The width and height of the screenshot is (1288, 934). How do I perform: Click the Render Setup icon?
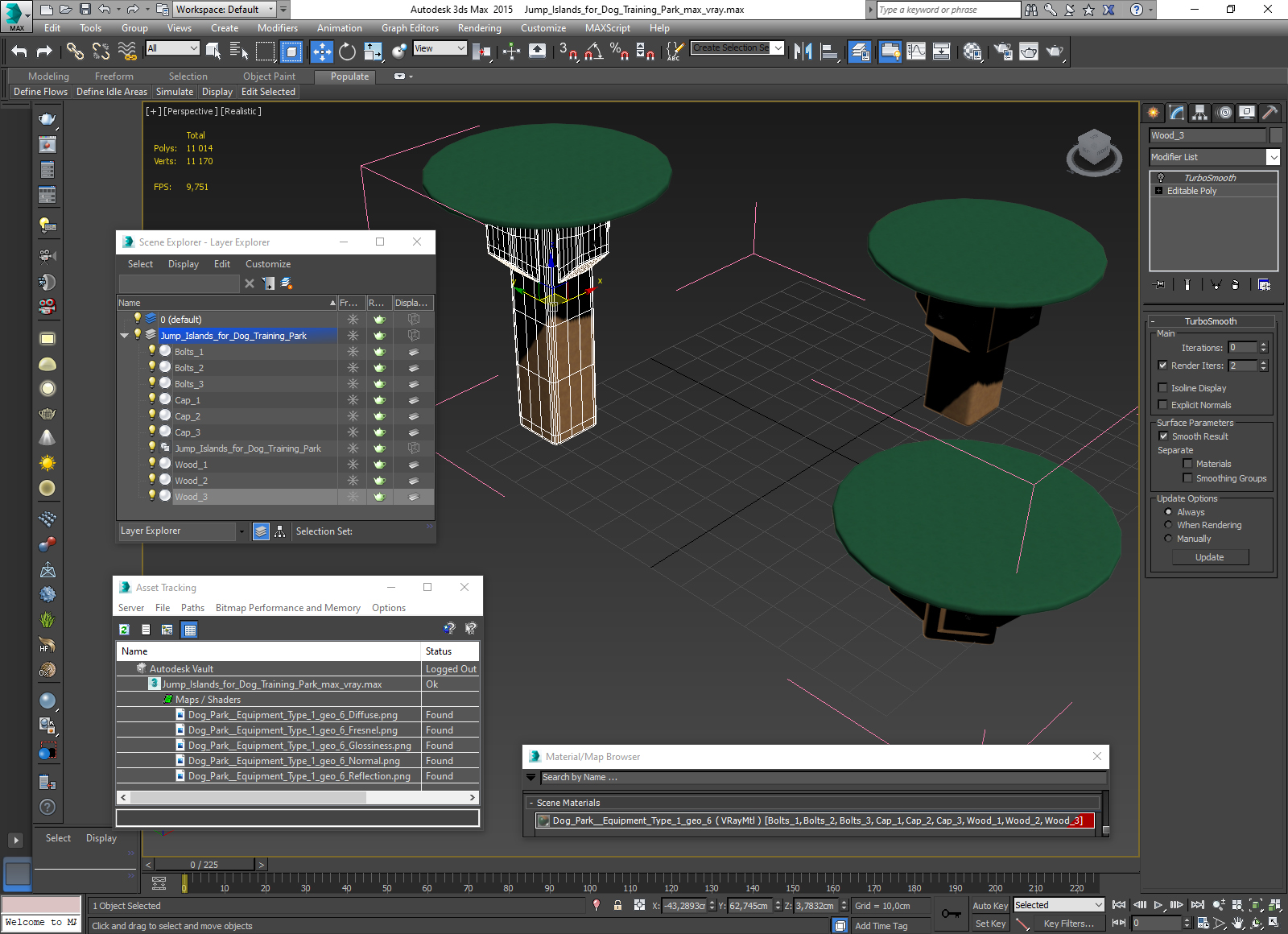tap(1003, 52)
